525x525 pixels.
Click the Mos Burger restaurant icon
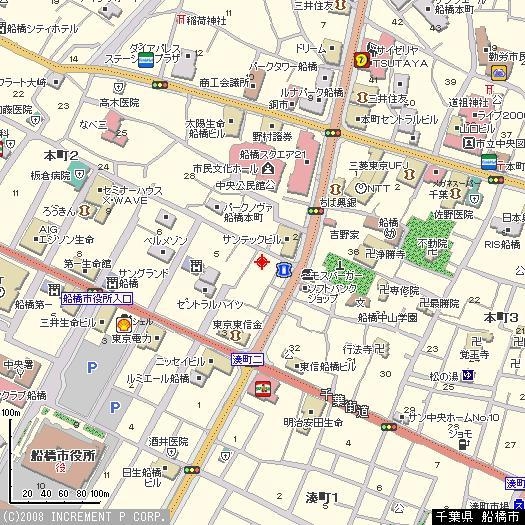click(x=307, y=275)
